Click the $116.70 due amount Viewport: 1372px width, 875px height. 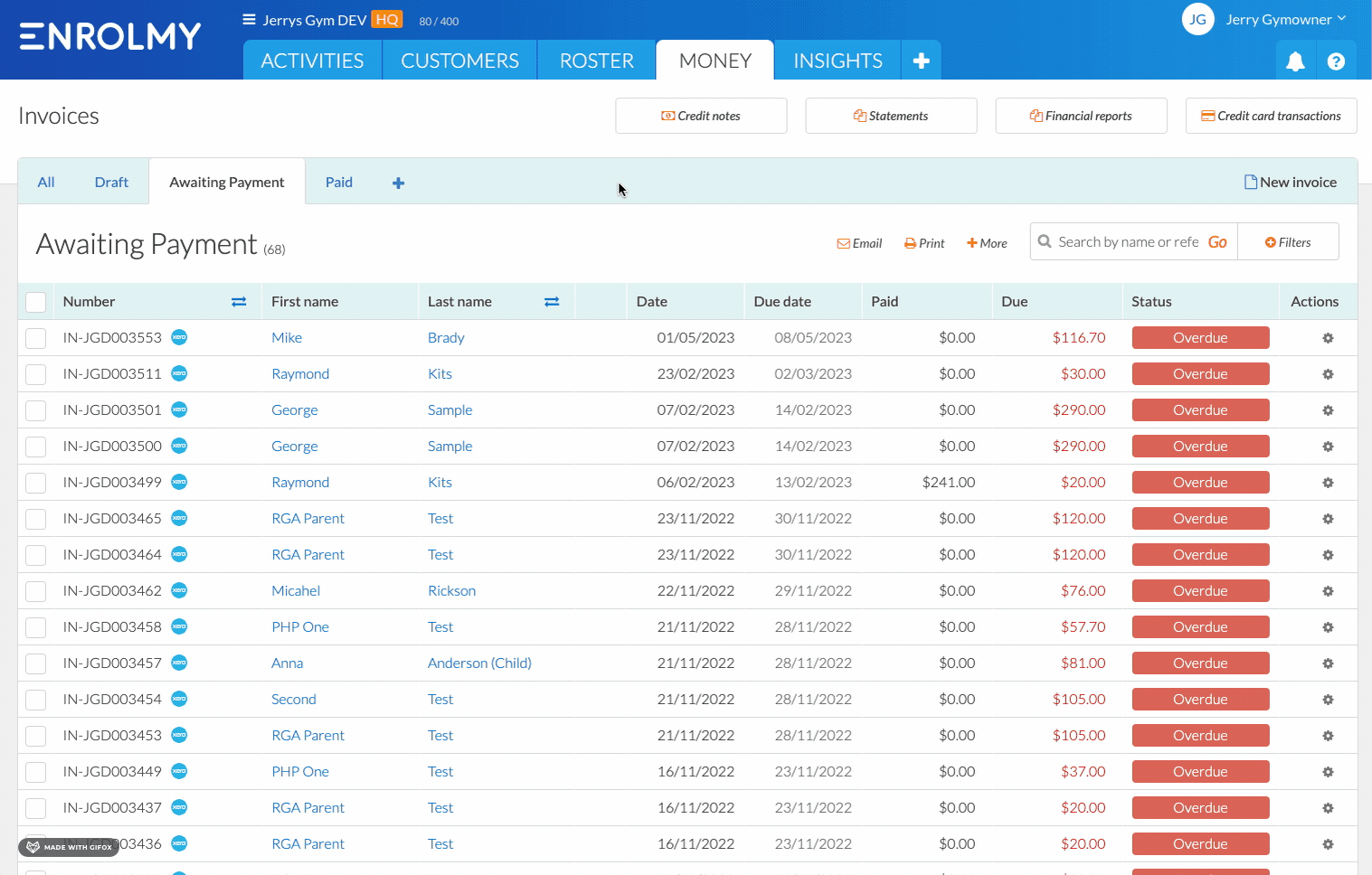[1079, 337]
